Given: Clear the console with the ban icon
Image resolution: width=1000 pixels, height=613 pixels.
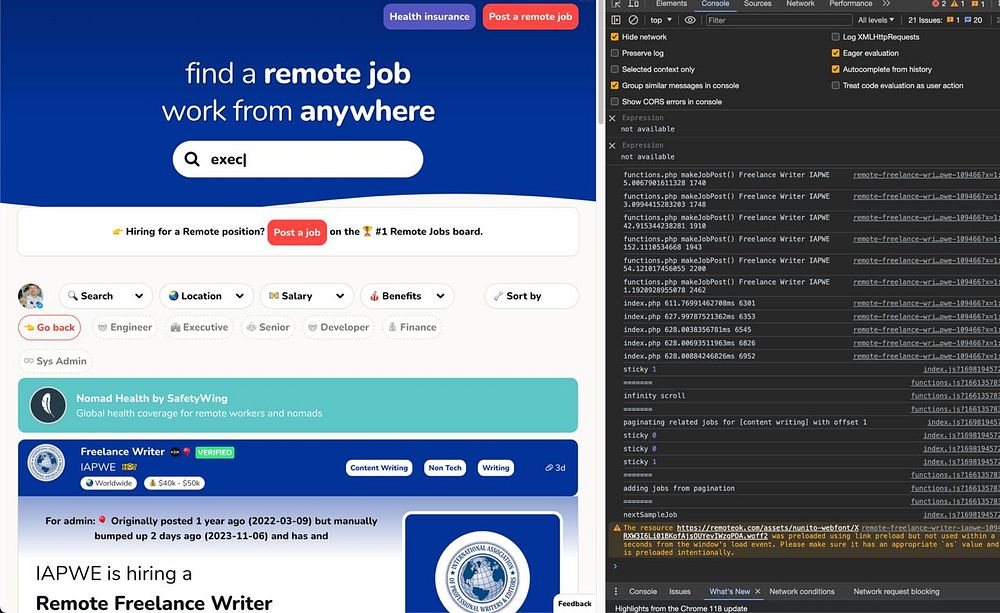Looking at the screenshot, I should [x=633, y=20].
